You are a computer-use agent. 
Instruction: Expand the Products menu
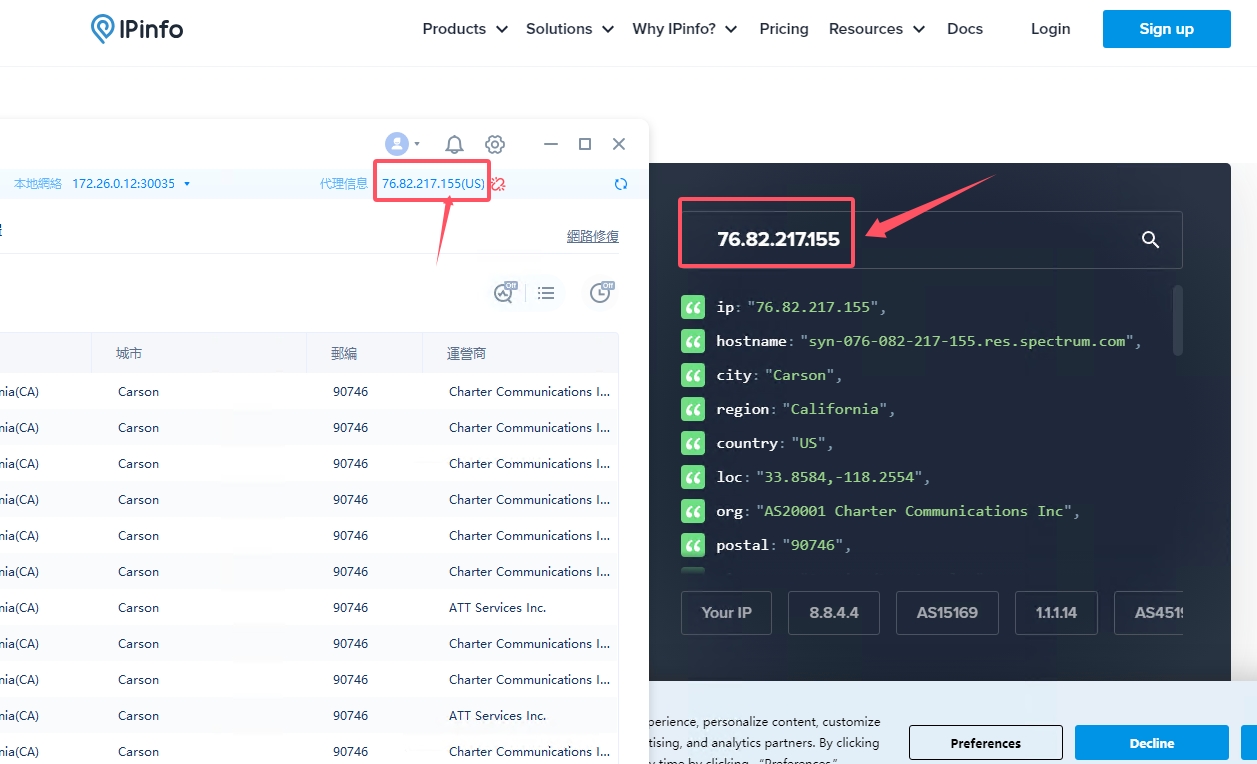coord(465,29)
